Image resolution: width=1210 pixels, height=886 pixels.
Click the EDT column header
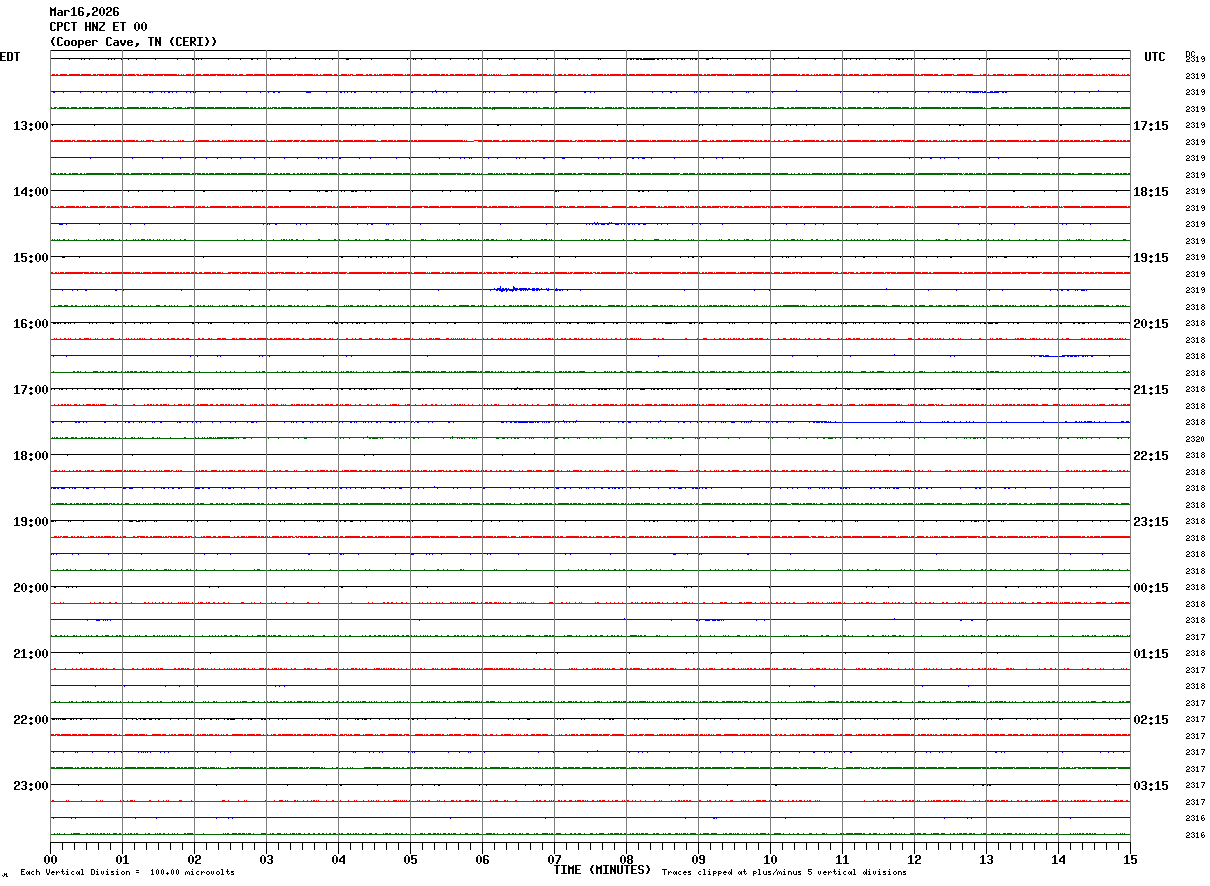click(10, 57)
